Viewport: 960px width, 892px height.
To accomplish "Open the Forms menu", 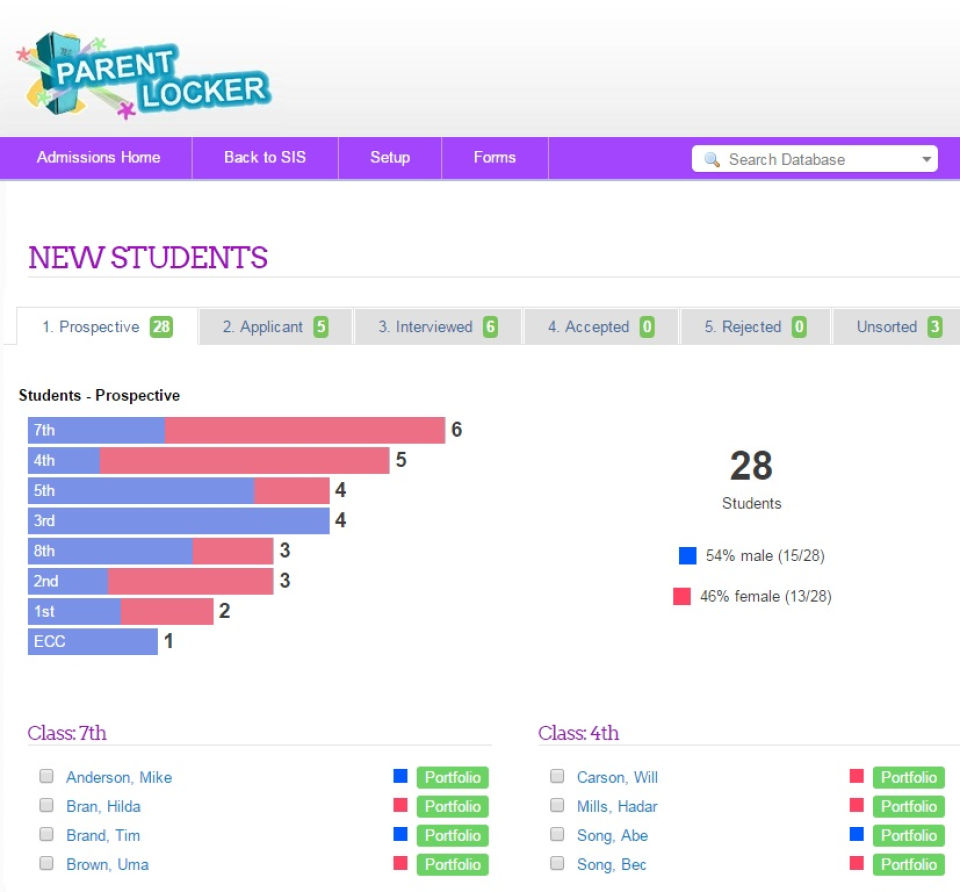I will 495,158.
